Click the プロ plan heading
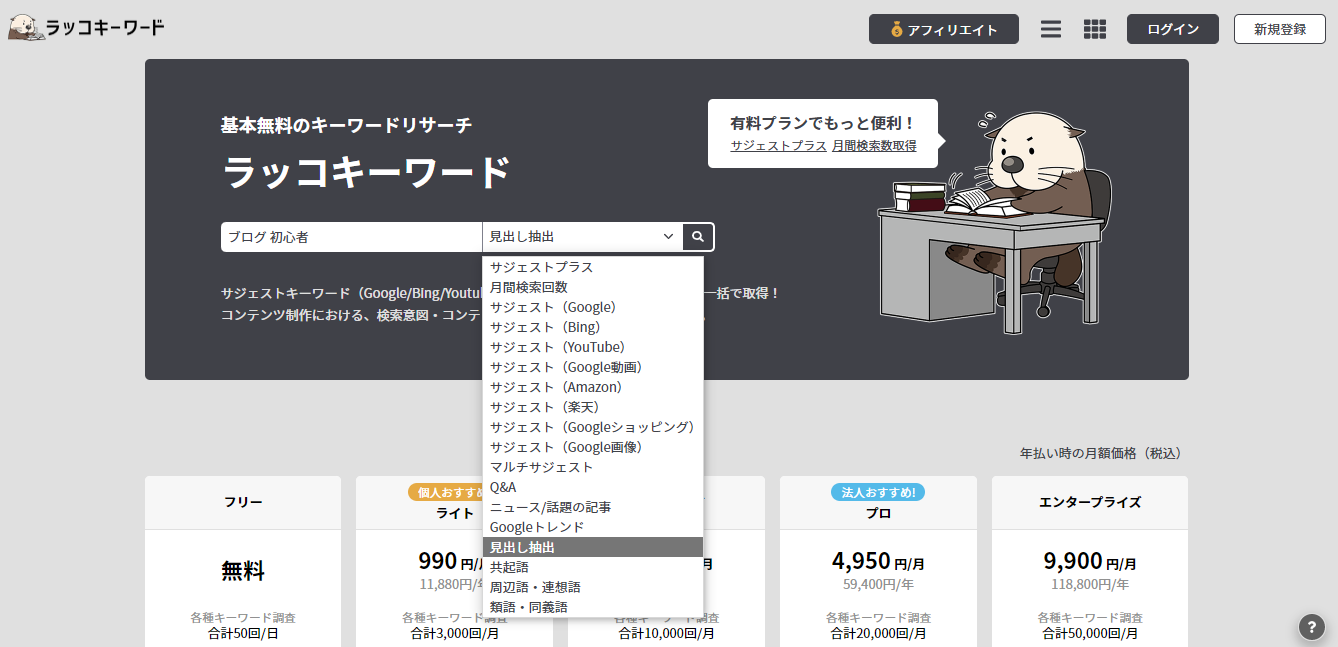Screen dimensions: 1338x647 (878, 513)
